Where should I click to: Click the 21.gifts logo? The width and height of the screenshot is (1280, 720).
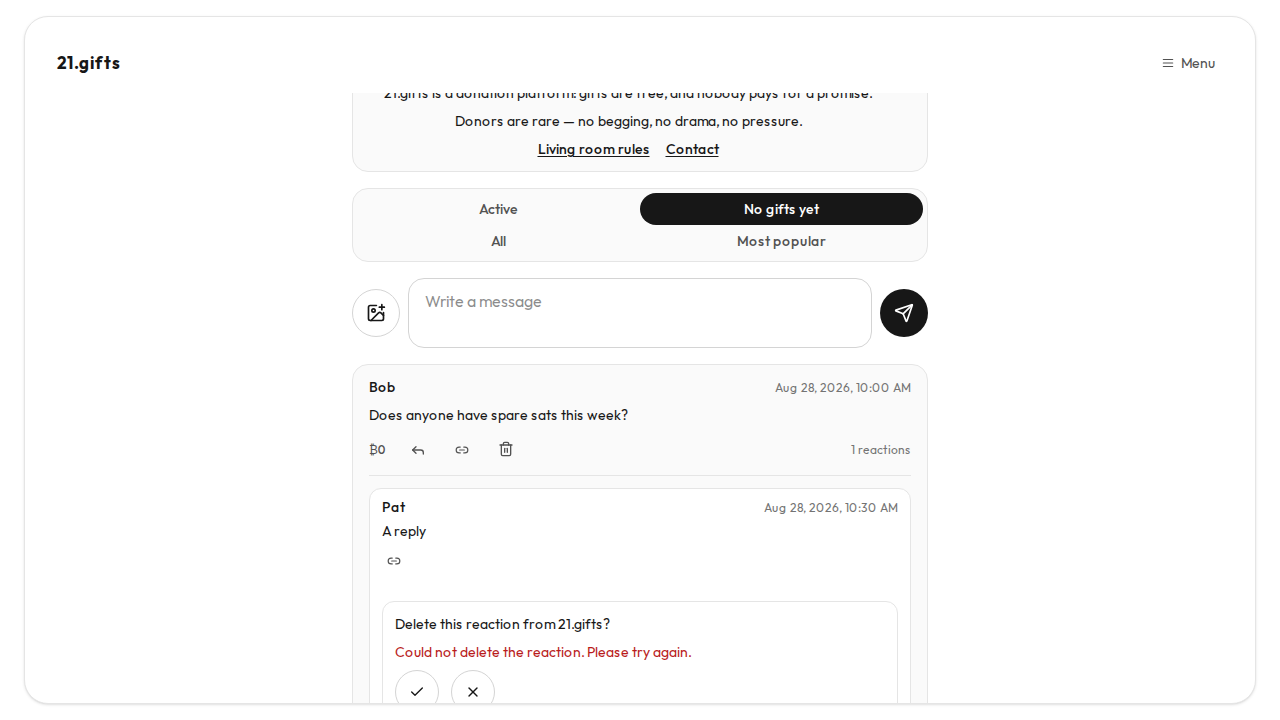click(x=88, y=63)
